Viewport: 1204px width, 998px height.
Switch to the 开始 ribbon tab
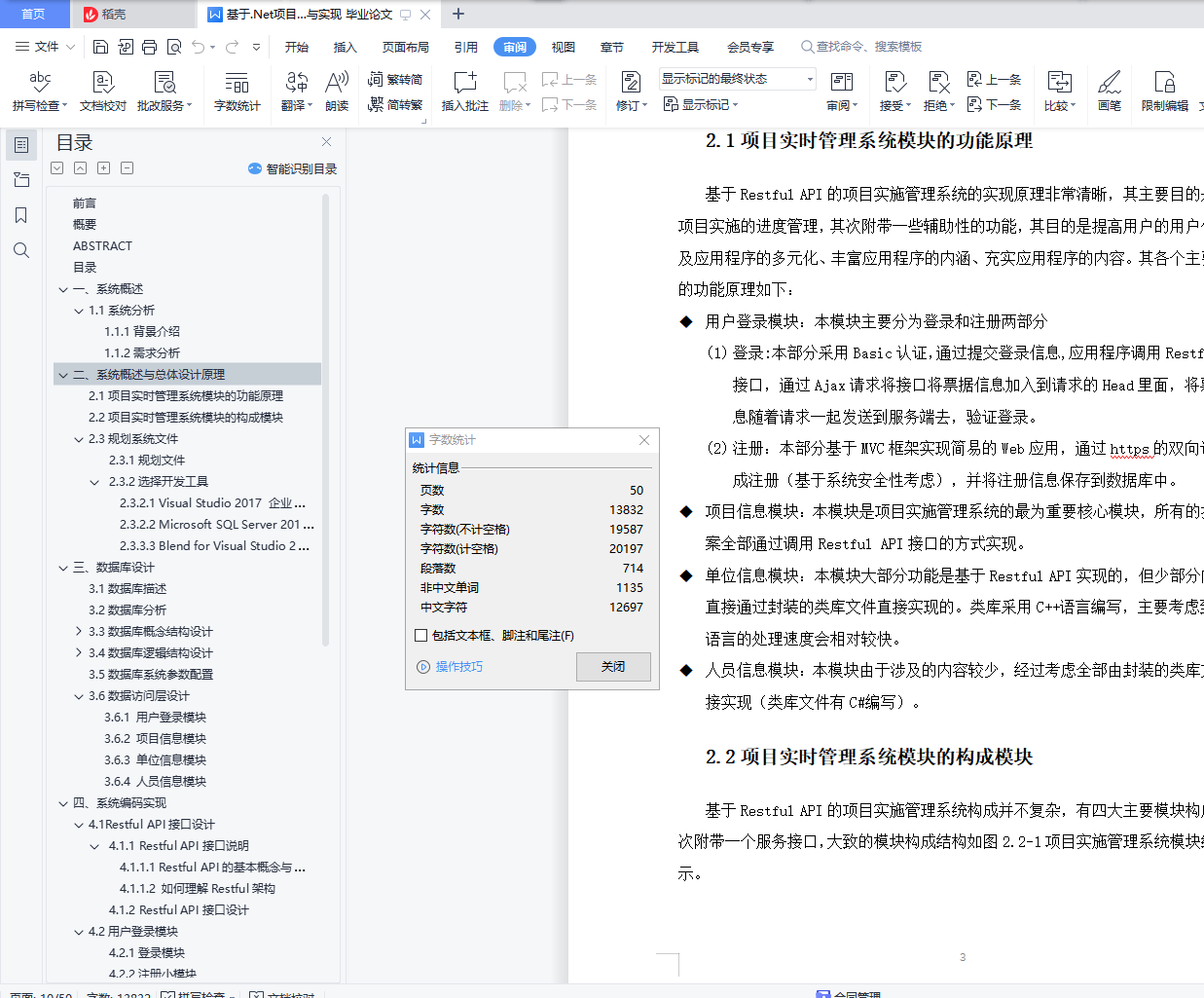point(297,47)
